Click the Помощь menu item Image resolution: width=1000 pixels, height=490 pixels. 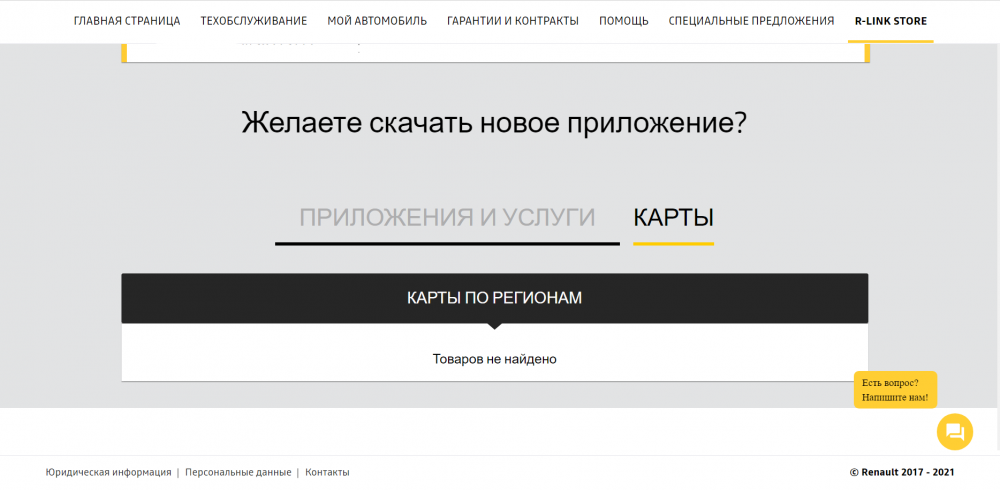(624, 21)
